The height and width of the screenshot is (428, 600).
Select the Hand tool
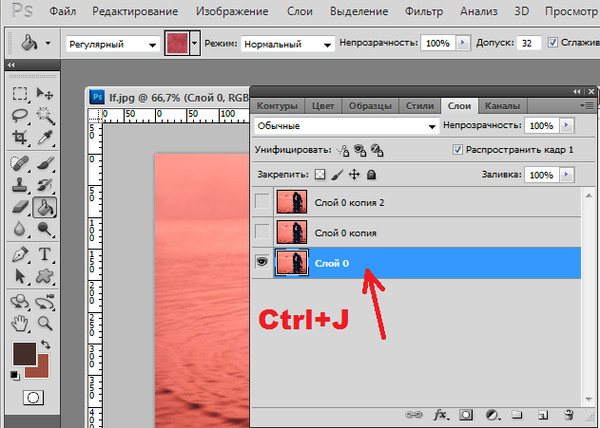tap(20, 324)
